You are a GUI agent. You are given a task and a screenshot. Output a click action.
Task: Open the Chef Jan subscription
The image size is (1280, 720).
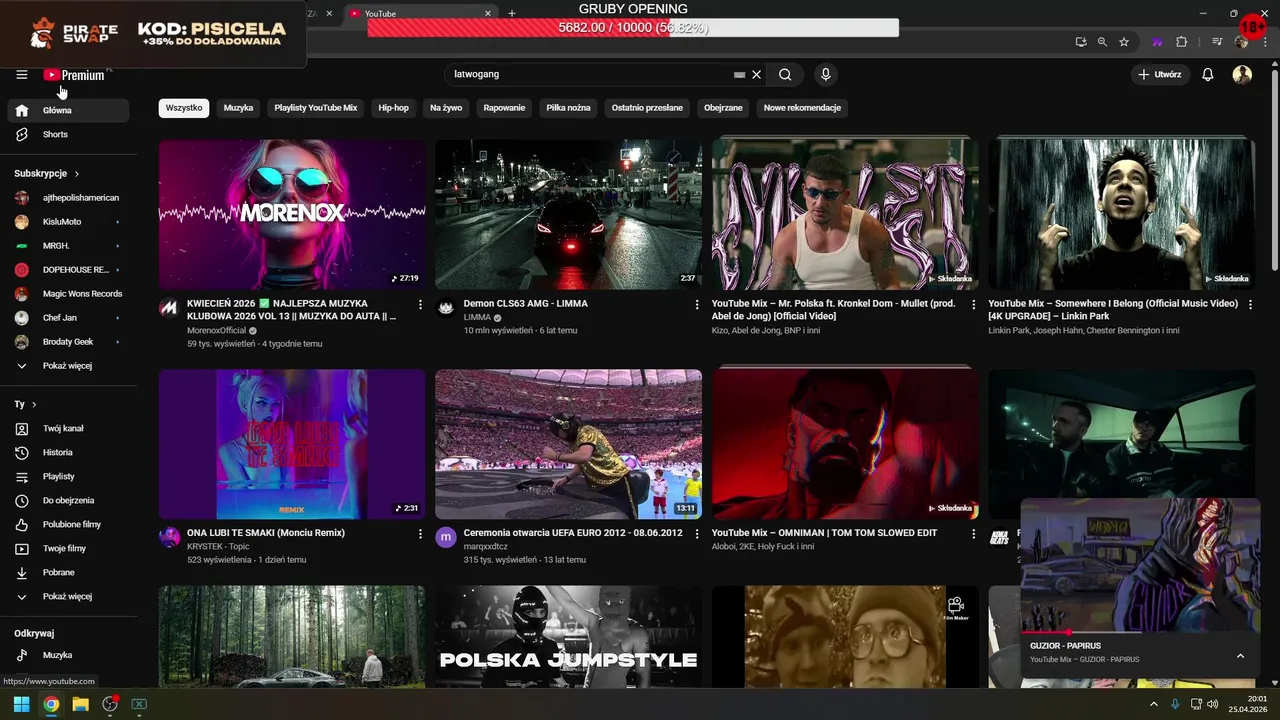click(x=68, y=318)
